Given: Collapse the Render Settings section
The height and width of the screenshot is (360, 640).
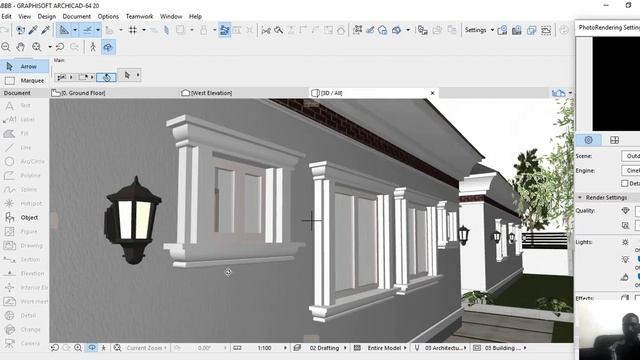Looking at the screenshot, I should coord(580,197).
